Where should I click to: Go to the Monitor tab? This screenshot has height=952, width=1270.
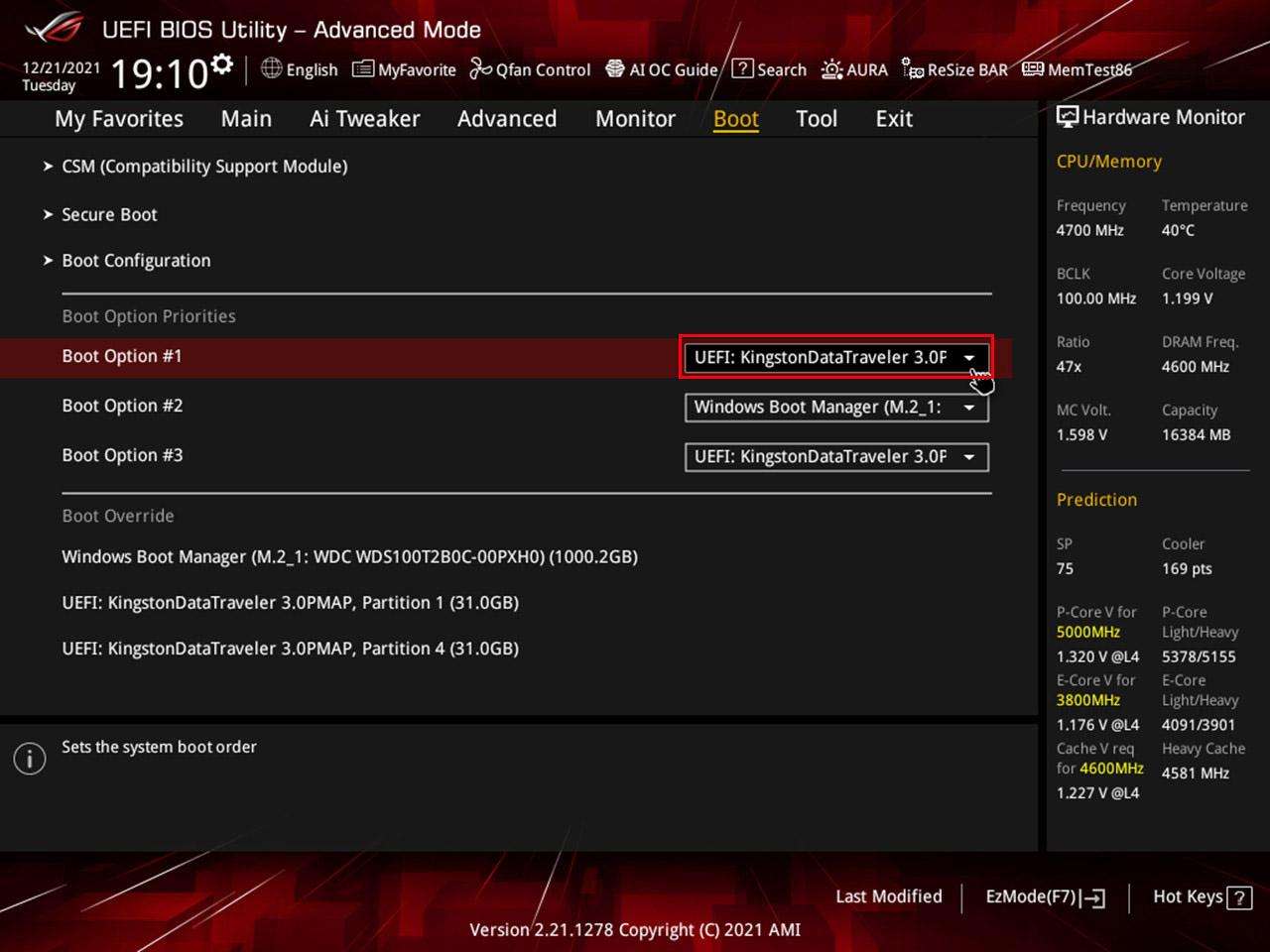[x=635, y=119]
